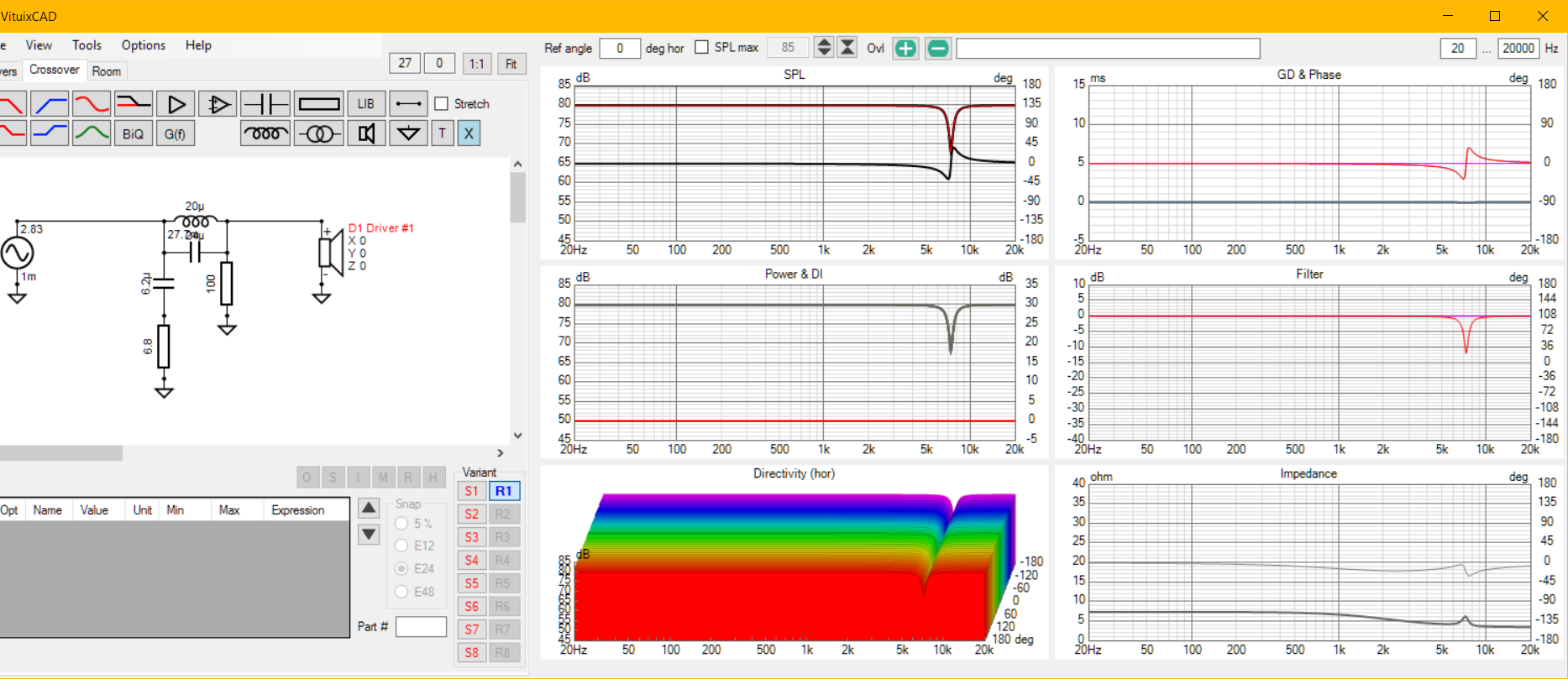Remove overlay with green minus button
This screenshot has height=679, width=1568.
point(938,49)
